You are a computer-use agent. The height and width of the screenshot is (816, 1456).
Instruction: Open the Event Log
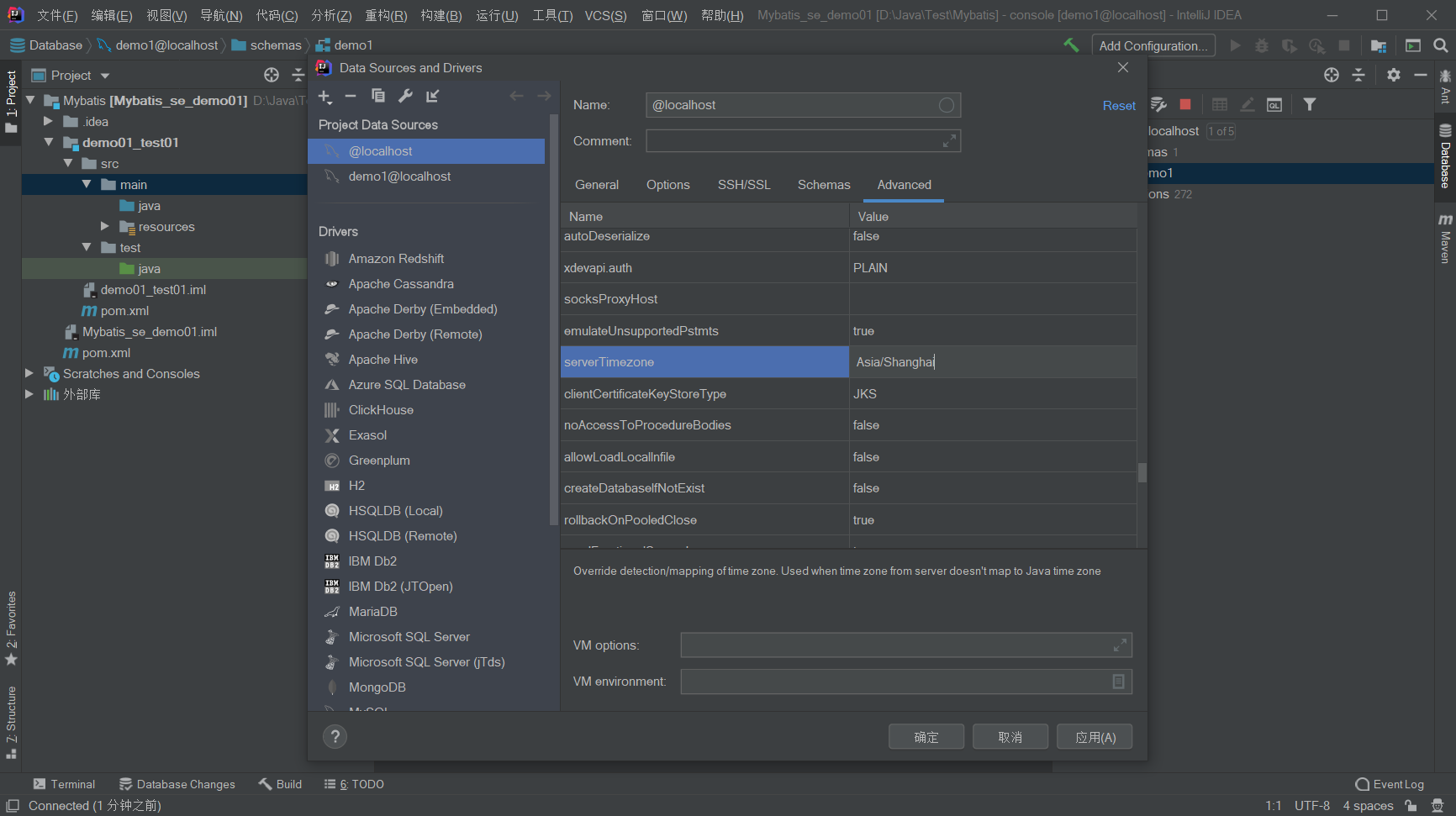[1390, 784]
